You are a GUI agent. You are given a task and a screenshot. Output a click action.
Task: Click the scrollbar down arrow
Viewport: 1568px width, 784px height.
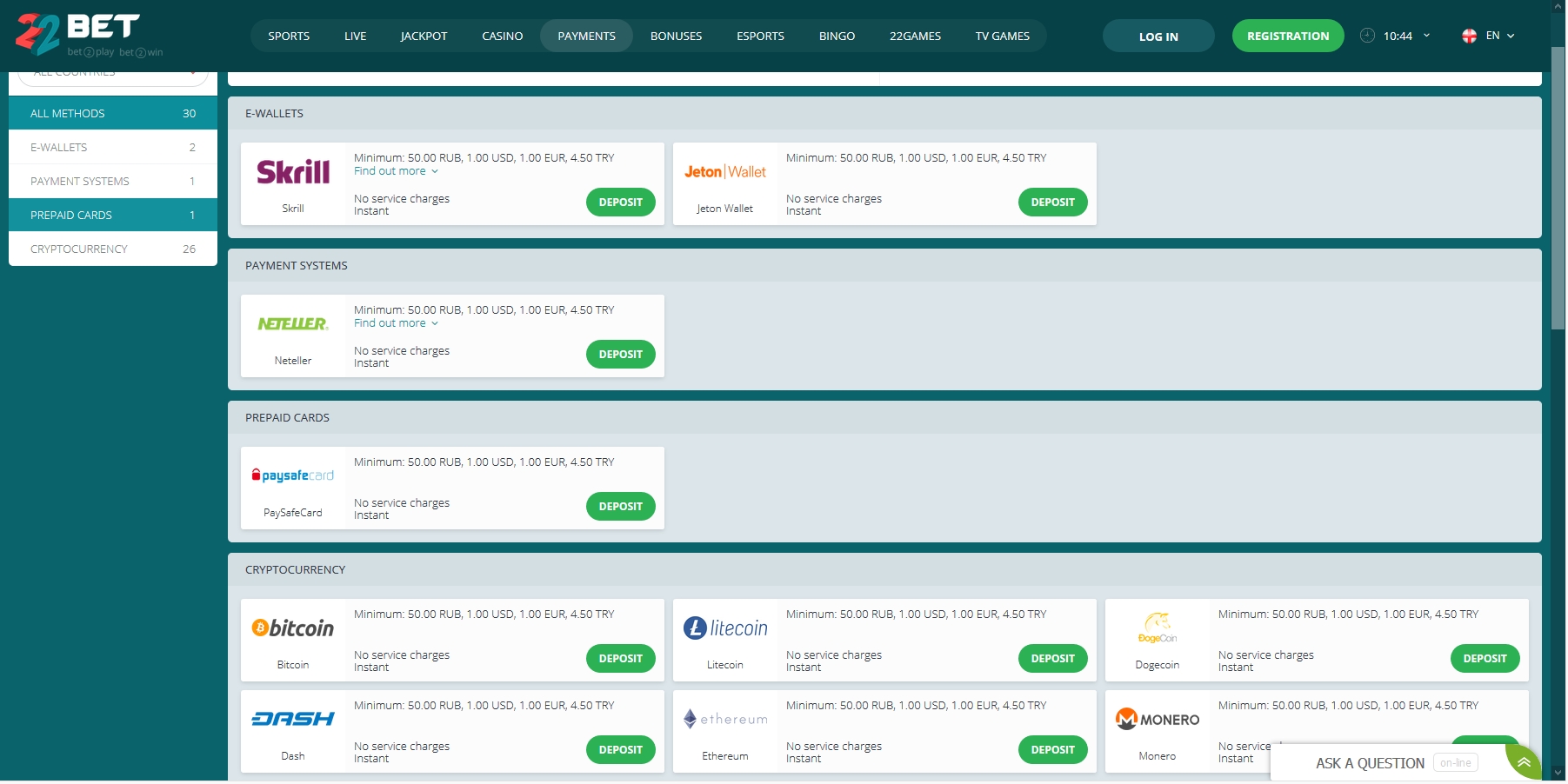[x=1558, y=772]
